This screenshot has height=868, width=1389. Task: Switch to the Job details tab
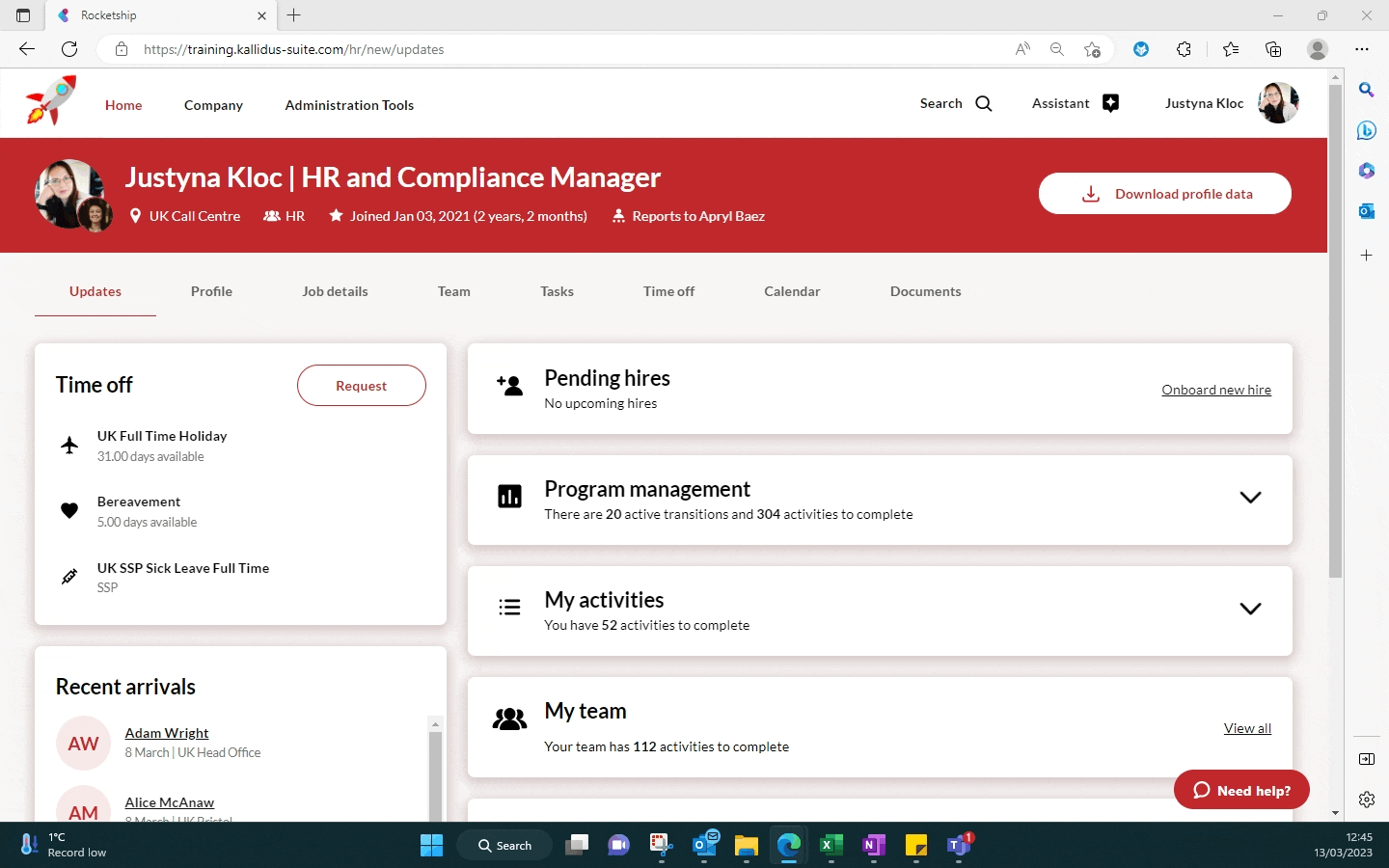coord(335,291)
